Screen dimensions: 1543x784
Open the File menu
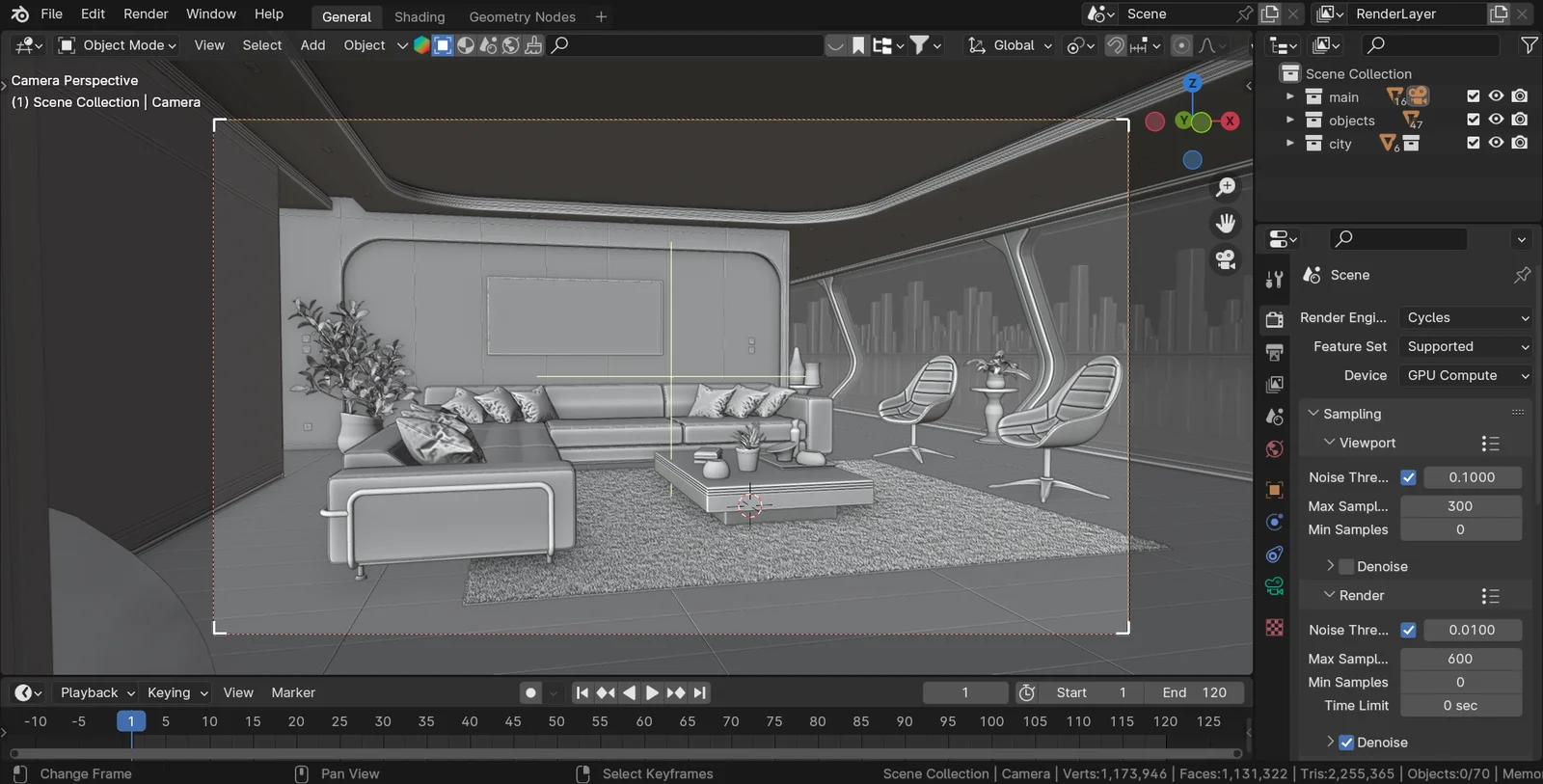click(52, 14)
